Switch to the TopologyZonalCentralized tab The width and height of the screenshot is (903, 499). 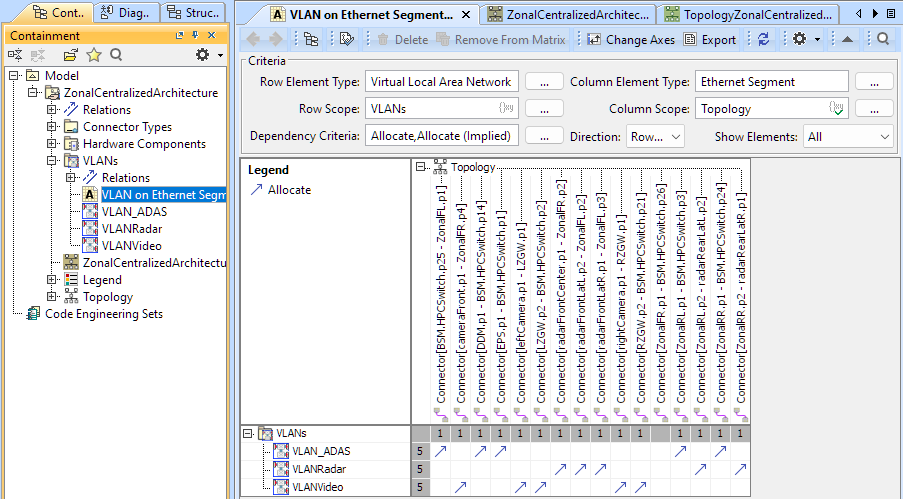[x=747, y=15]
